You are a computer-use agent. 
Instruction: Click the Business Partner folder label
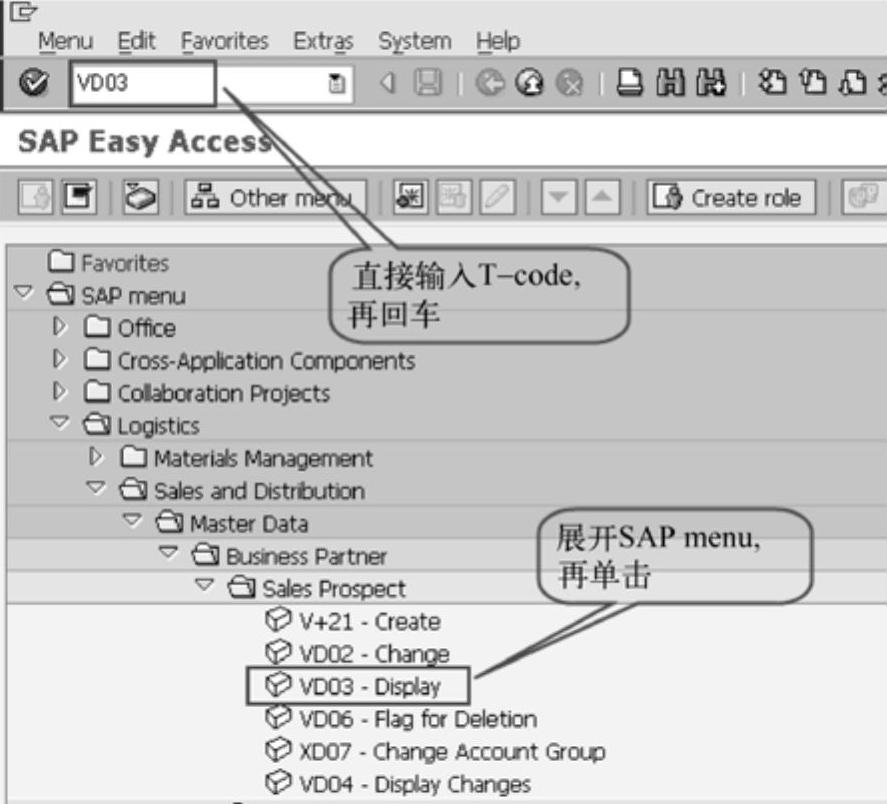pos(307,556)
